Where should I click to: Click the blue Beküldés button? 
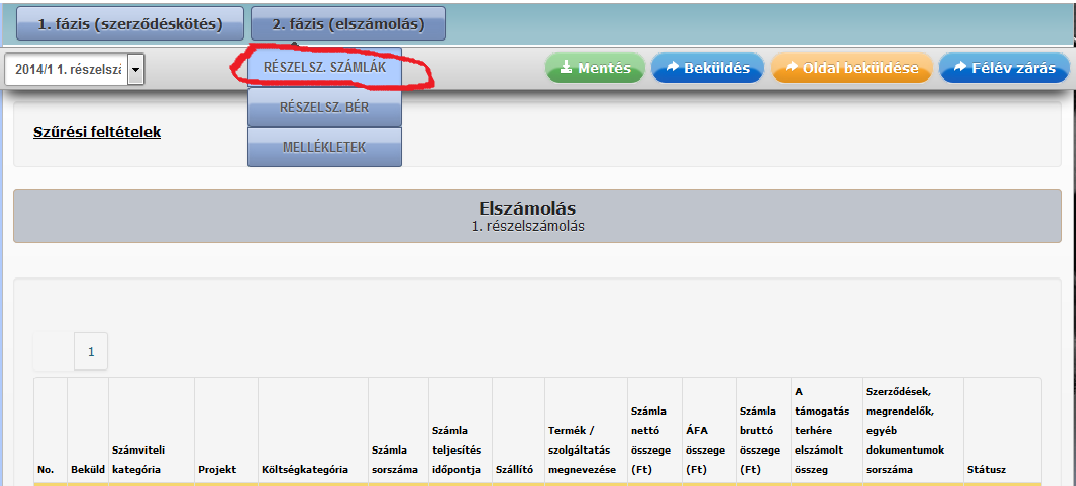(x=708, y=68)
